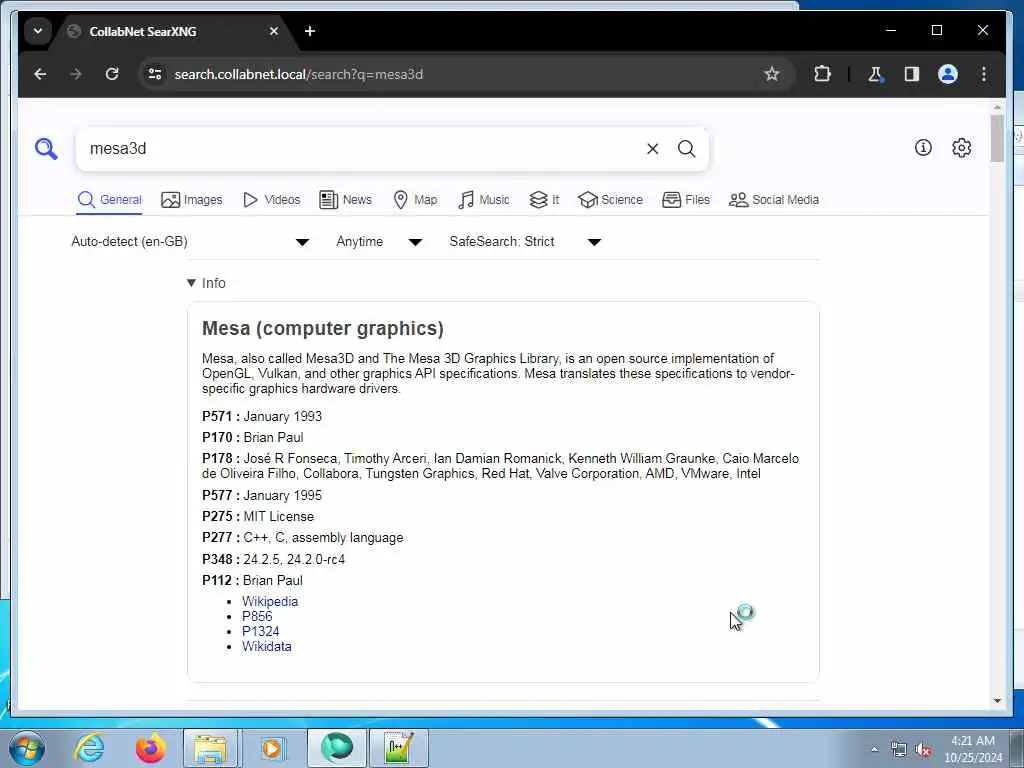View site information icon in address bar
The width and height of the screenshot is (1024, 768).
(155, 74)
